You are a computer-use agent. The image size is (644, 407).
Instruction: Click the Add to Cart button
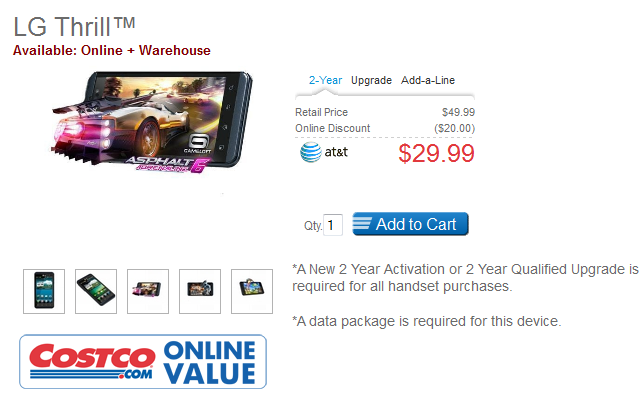tap(410, 224)
